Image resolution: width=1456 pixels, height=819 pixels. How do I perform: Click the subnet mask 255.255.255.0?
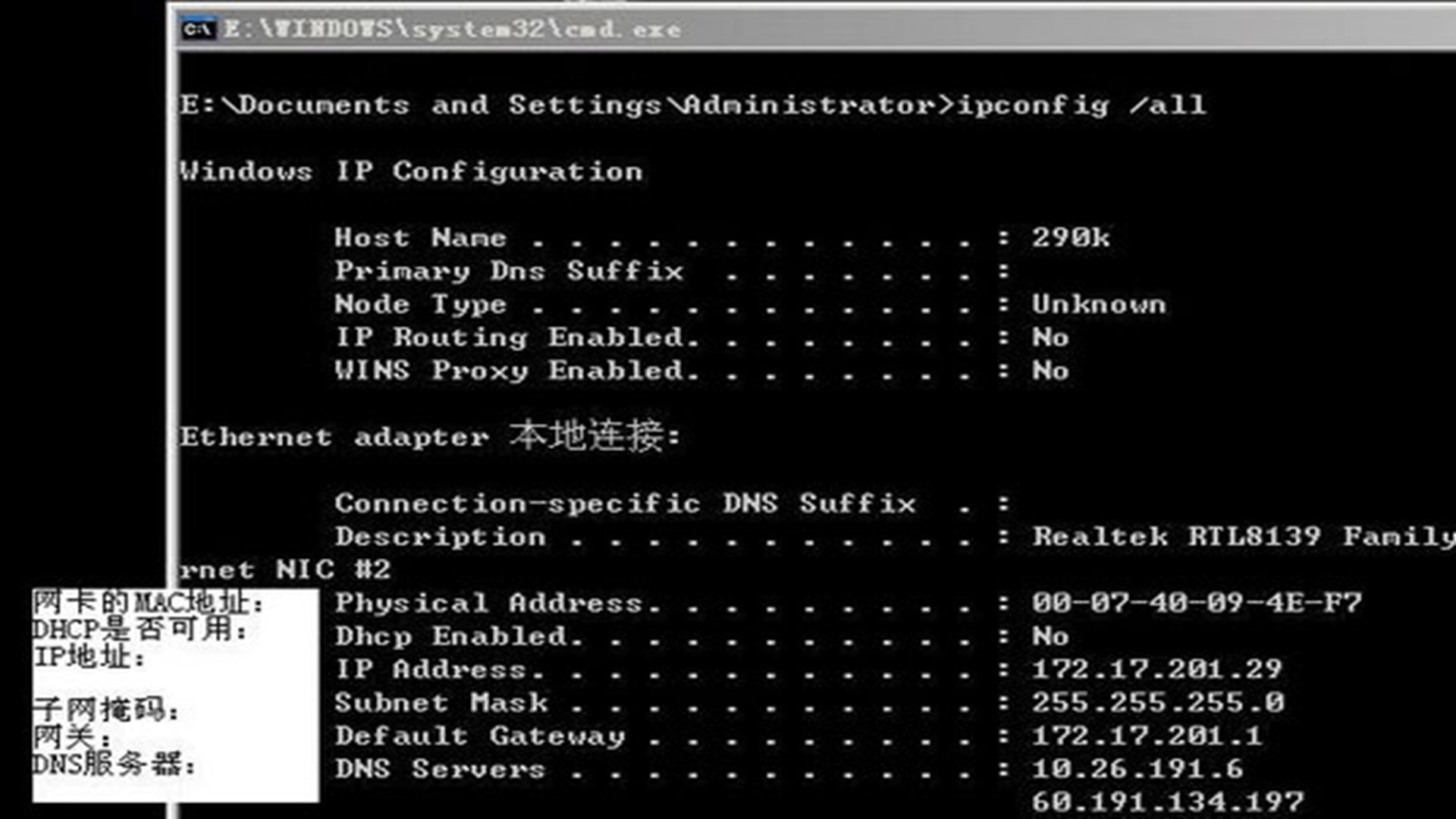coord(1157,703)
